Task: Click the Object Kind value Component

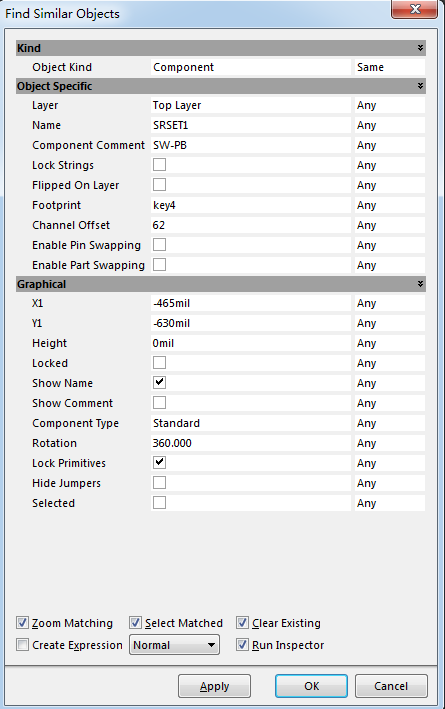Action: pos(251,67)
